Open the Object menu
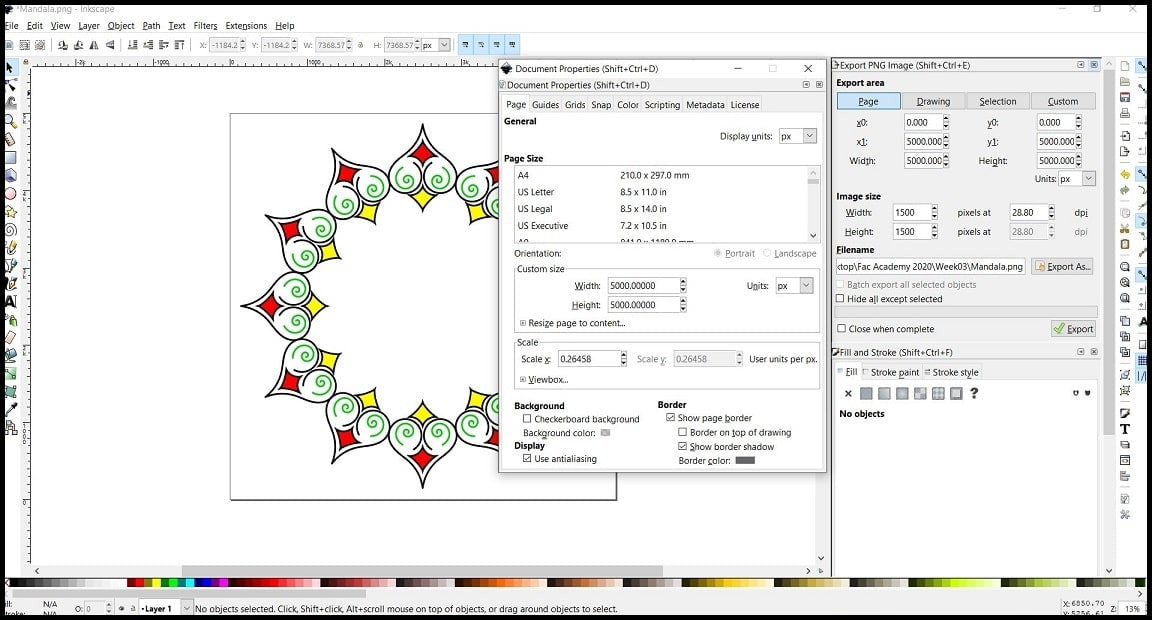The image size is (1152, 620). point(120,26)
